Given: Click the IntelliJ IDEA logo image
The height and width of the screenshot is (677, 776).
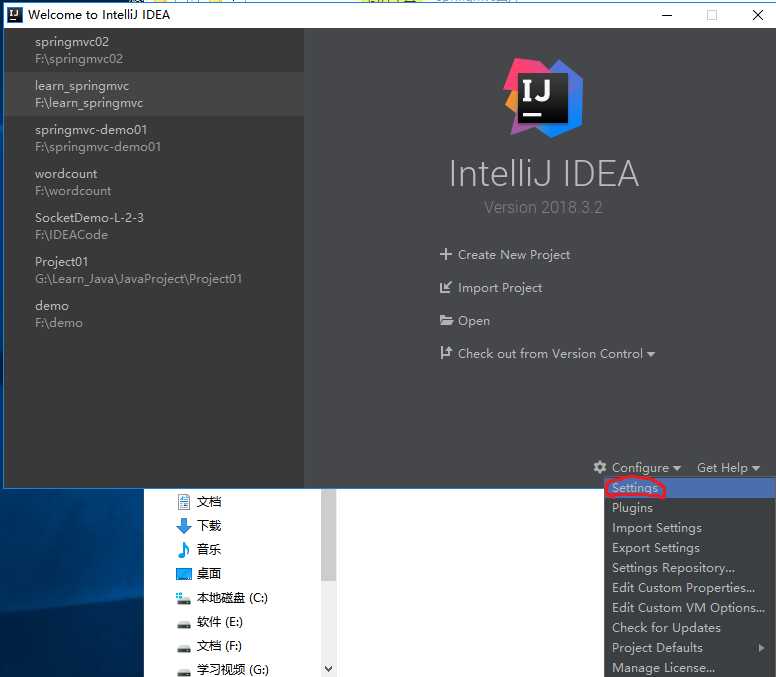Looking at the screenshot, I should click(x=543, y=98).
